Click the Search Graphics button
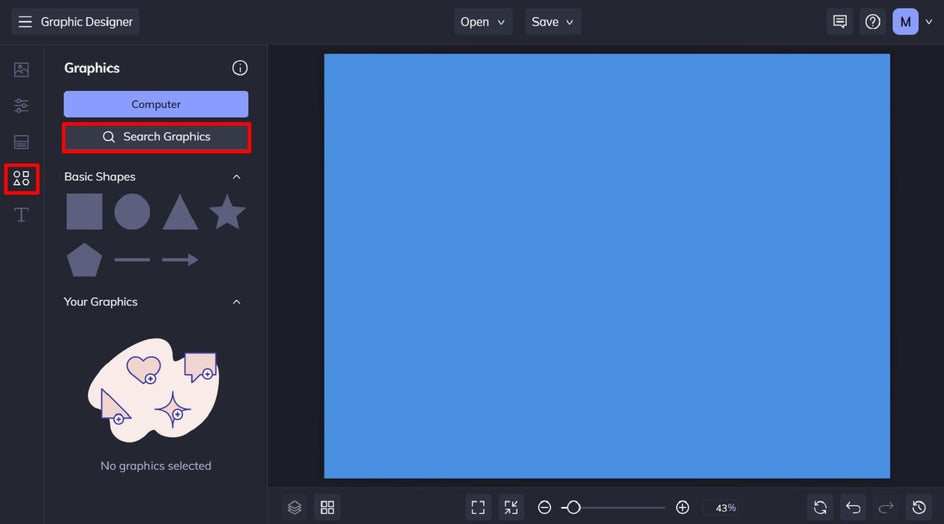The image size is (944, 524). click(156, 137)
